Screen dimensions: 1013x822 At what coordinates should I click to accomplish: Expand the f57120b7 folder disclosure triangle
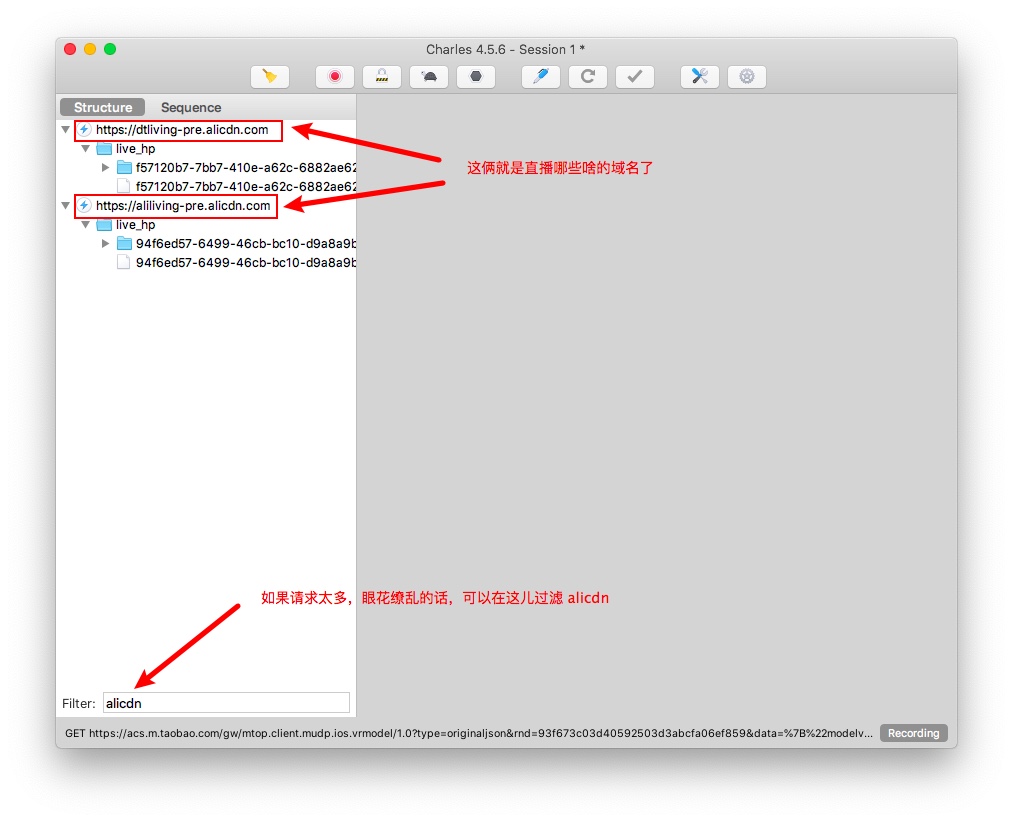pyautogui.click(x=106, y=168)
